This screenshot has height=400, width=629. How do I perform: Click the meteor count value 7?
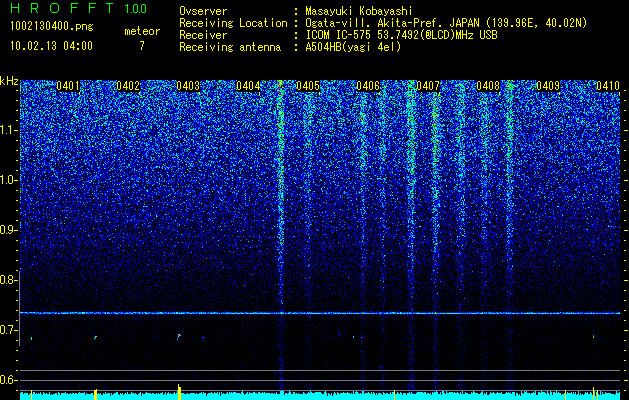[142, 46]
